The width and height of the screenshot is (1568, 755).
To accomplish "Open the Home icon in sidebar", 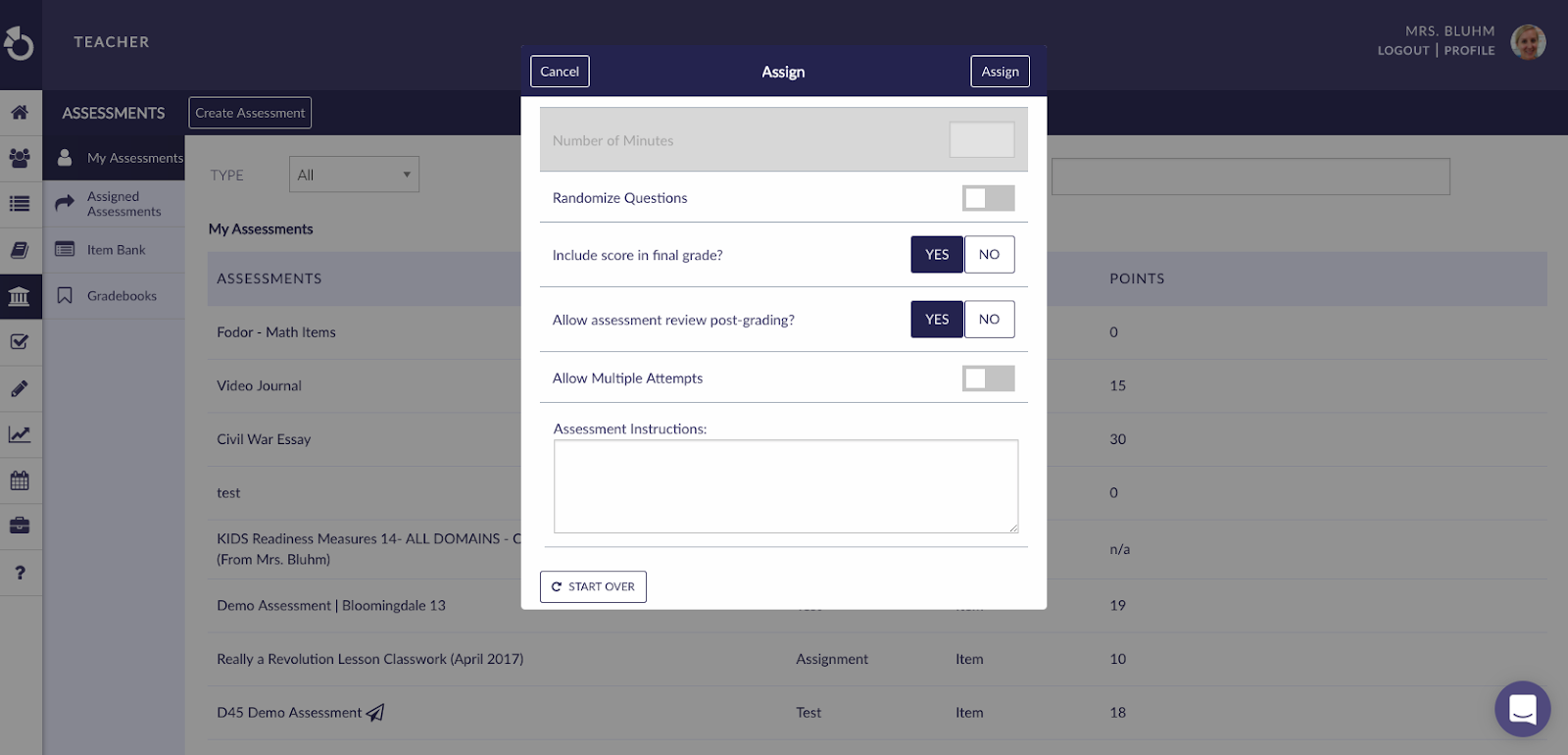I will [x=20, y=112].
